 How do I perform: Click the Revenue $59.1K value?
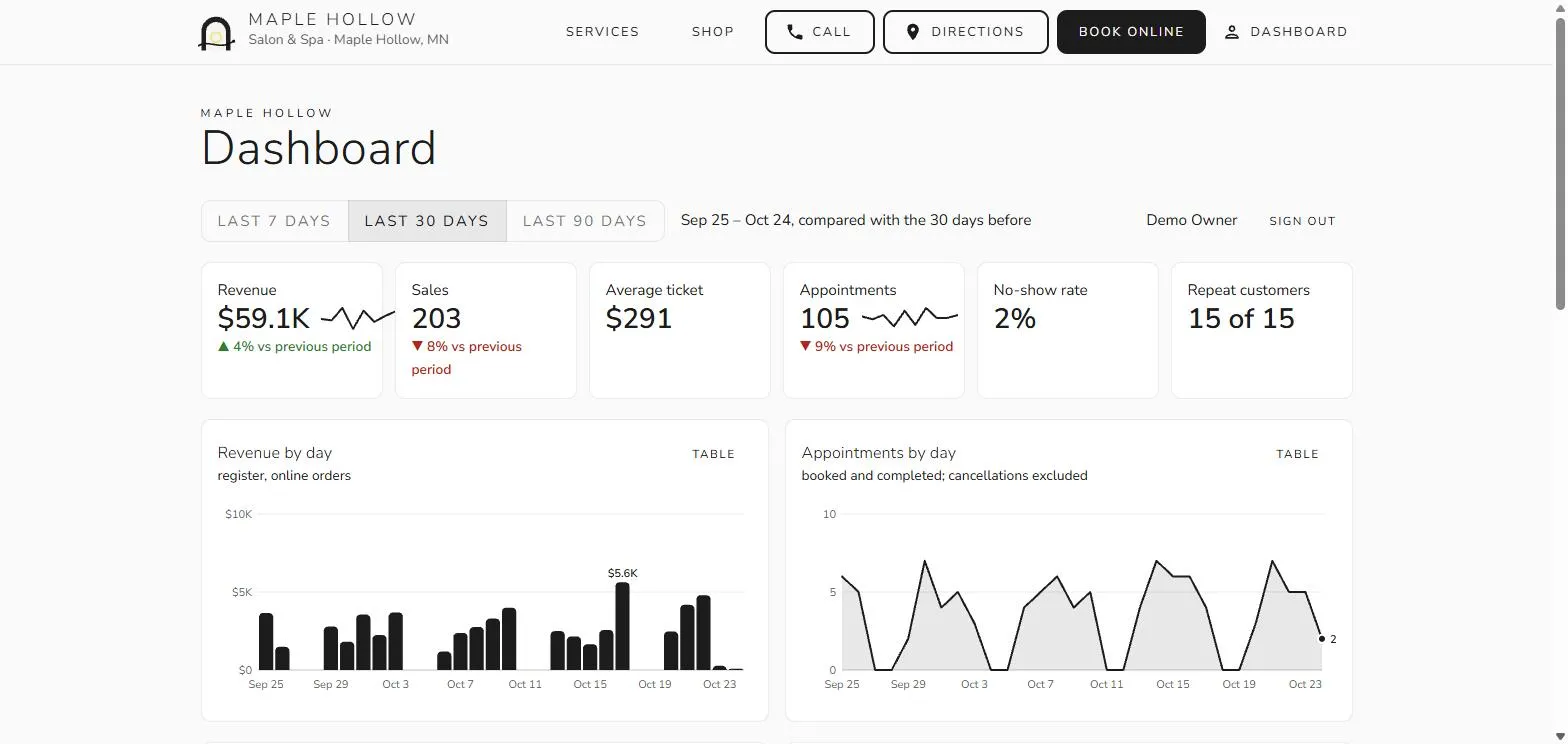[x=264, y=318]
